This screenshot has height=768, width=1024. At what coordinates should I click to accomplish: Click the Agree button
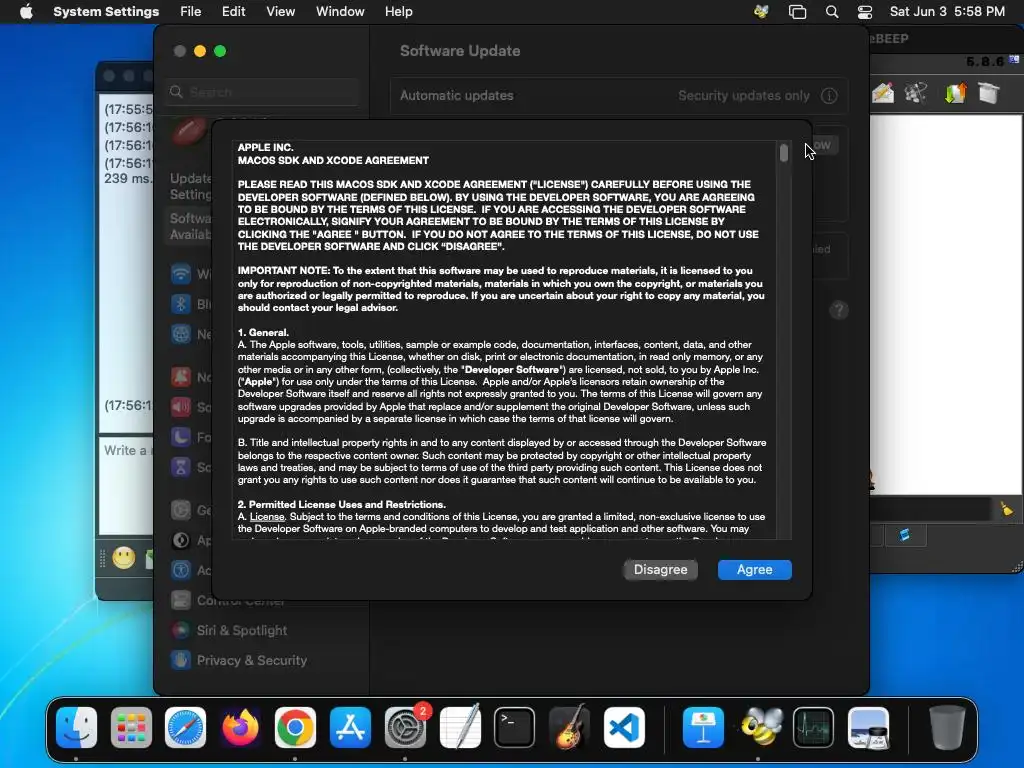(754, 569)
